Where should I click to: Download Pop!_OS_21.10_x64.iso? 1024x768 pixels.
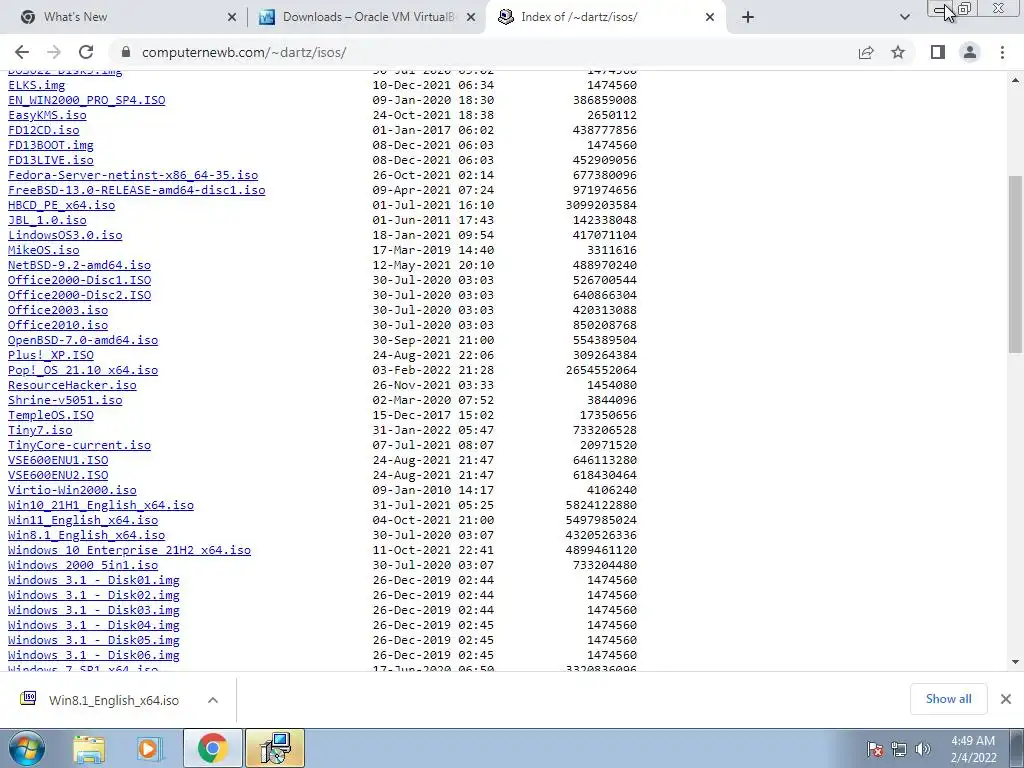(83, 370)
